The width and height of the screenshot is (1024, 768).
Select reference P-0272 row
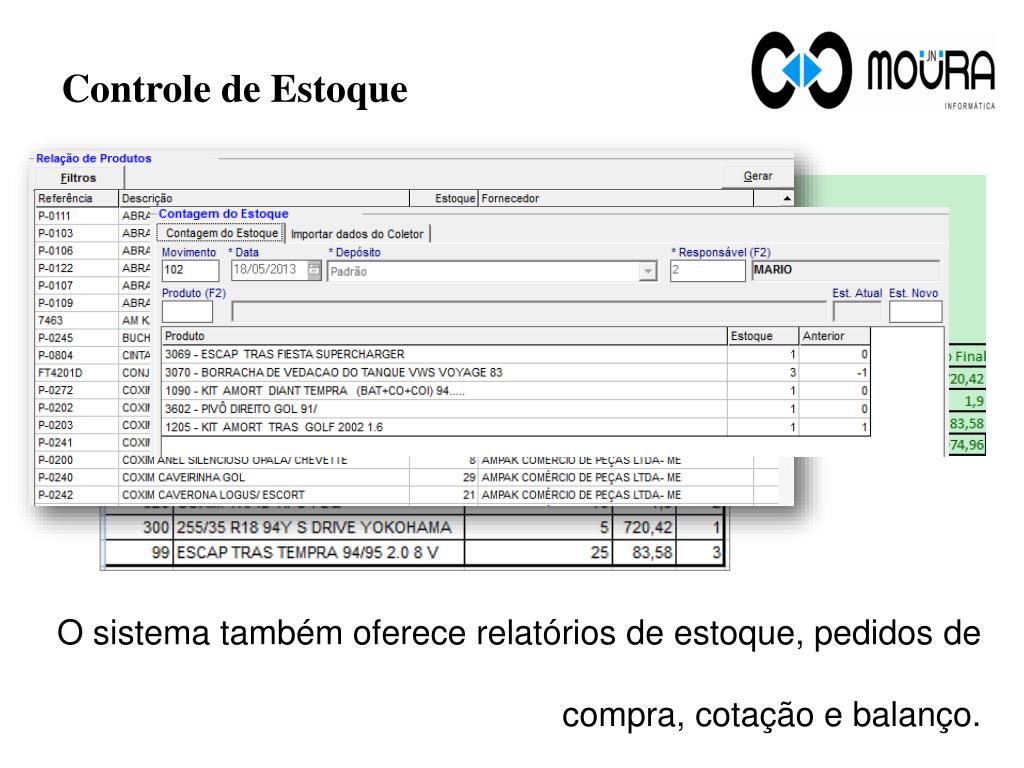(76, 391)
